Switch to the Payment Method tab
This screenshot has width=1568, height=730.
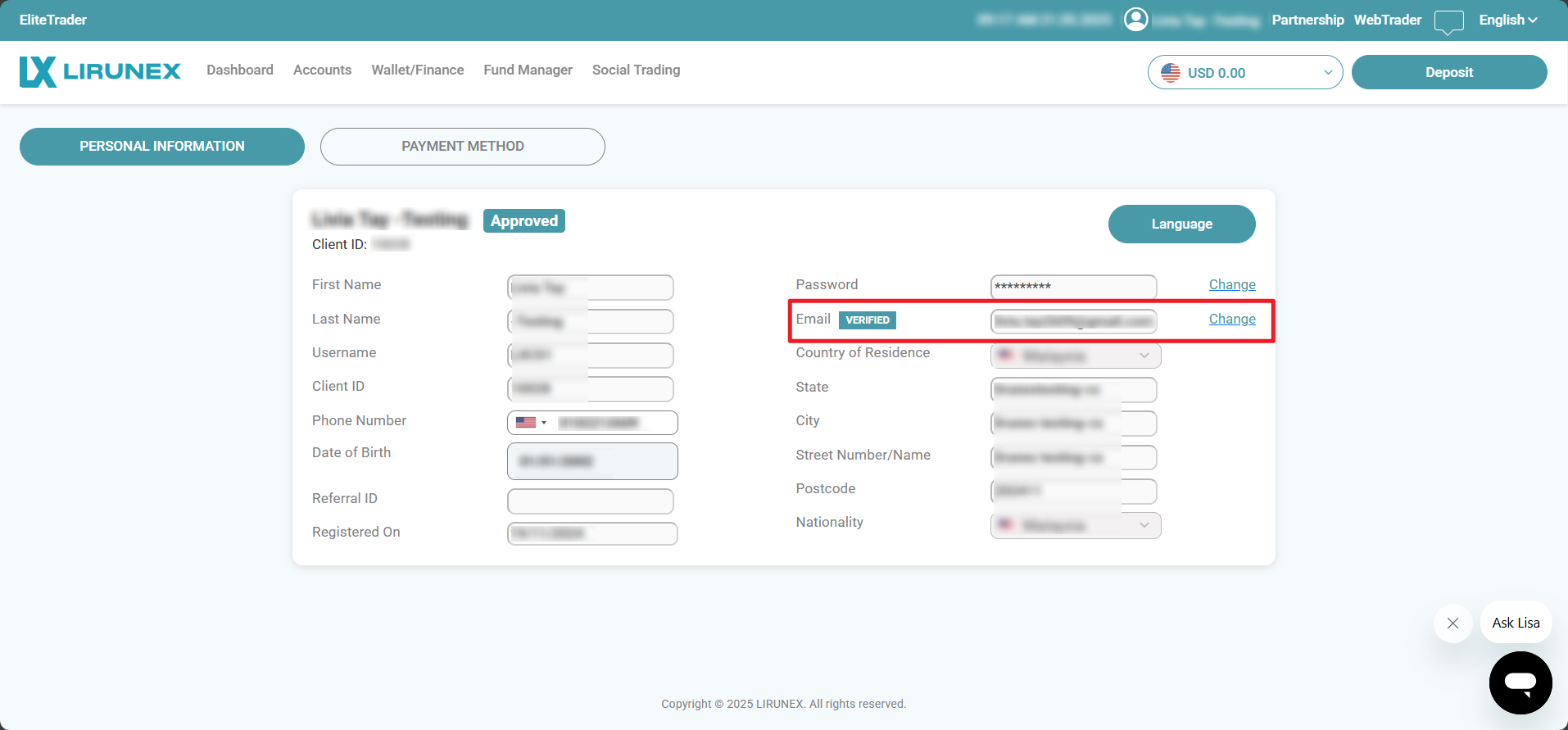click(x=462, y=147)
